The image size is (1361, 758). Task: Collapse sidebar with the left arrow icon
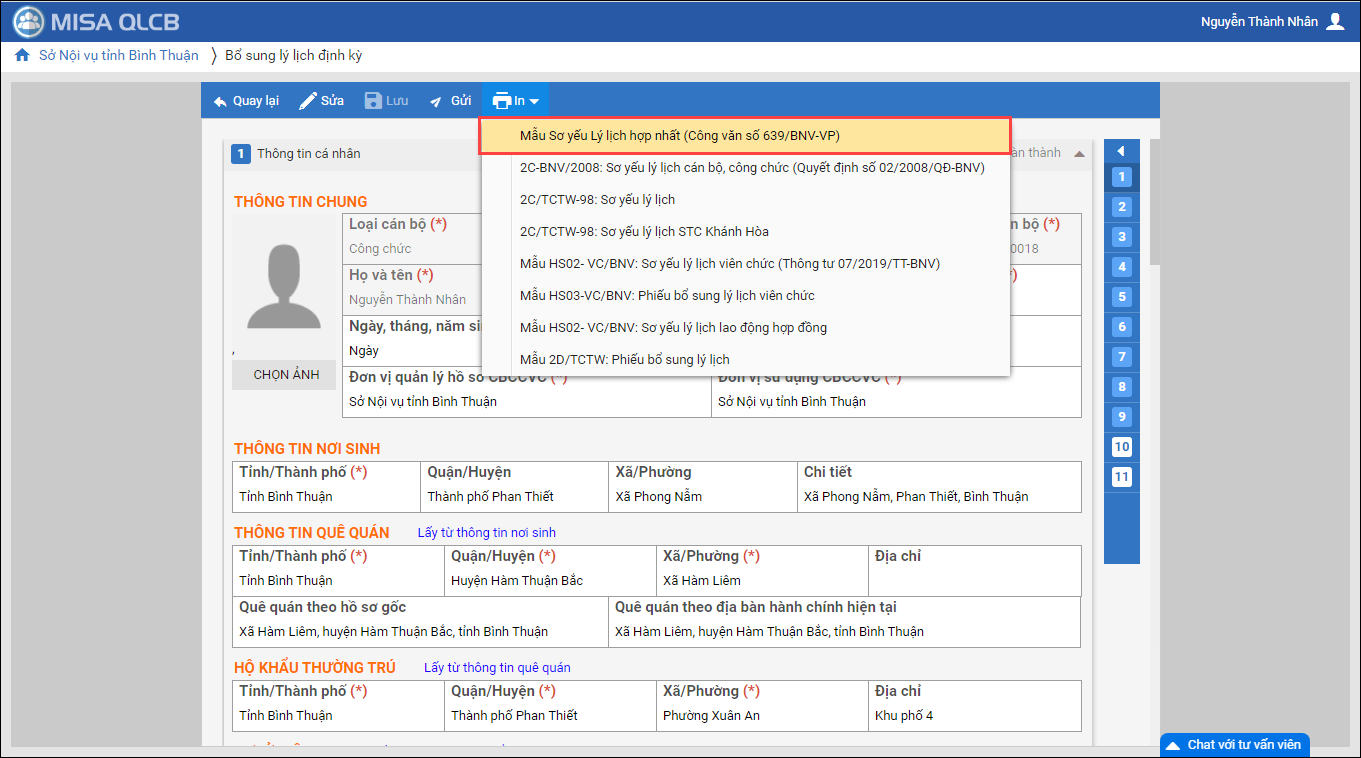point(1121,151)
